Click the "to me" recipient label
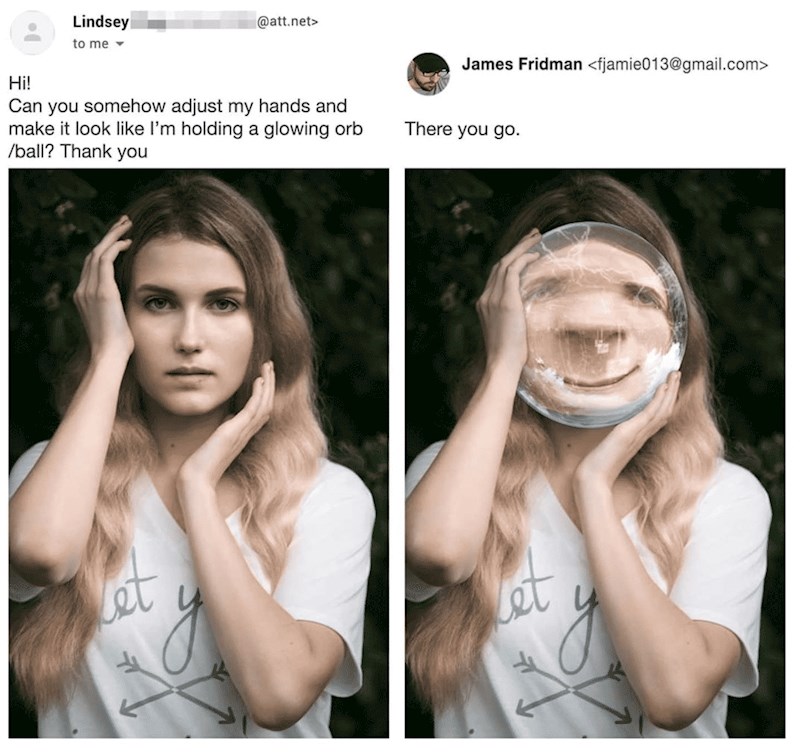Screen dimensions: 800x756 [89, 45]
